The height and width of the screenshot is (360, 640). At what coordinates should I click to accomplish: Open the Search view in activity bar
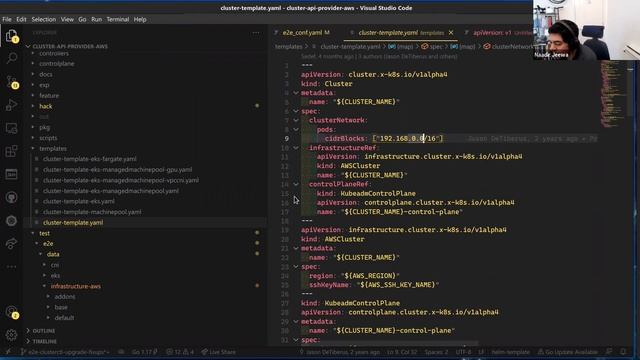[x=11, y=58]
